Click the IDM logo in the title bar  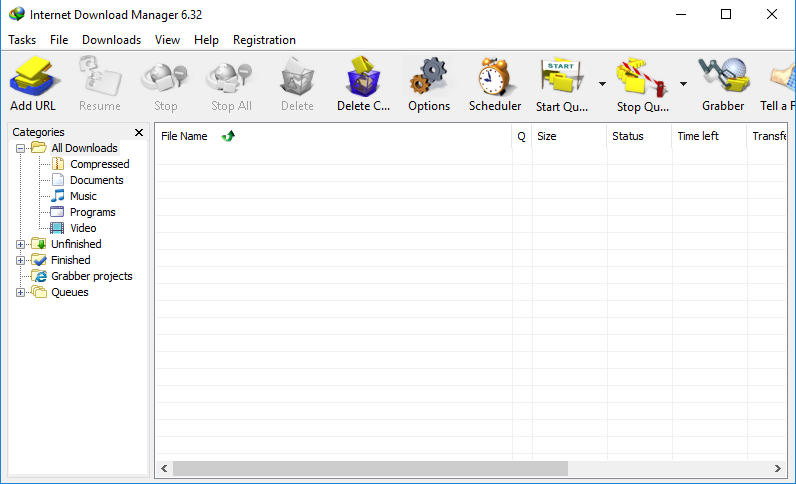click(17, 14)
